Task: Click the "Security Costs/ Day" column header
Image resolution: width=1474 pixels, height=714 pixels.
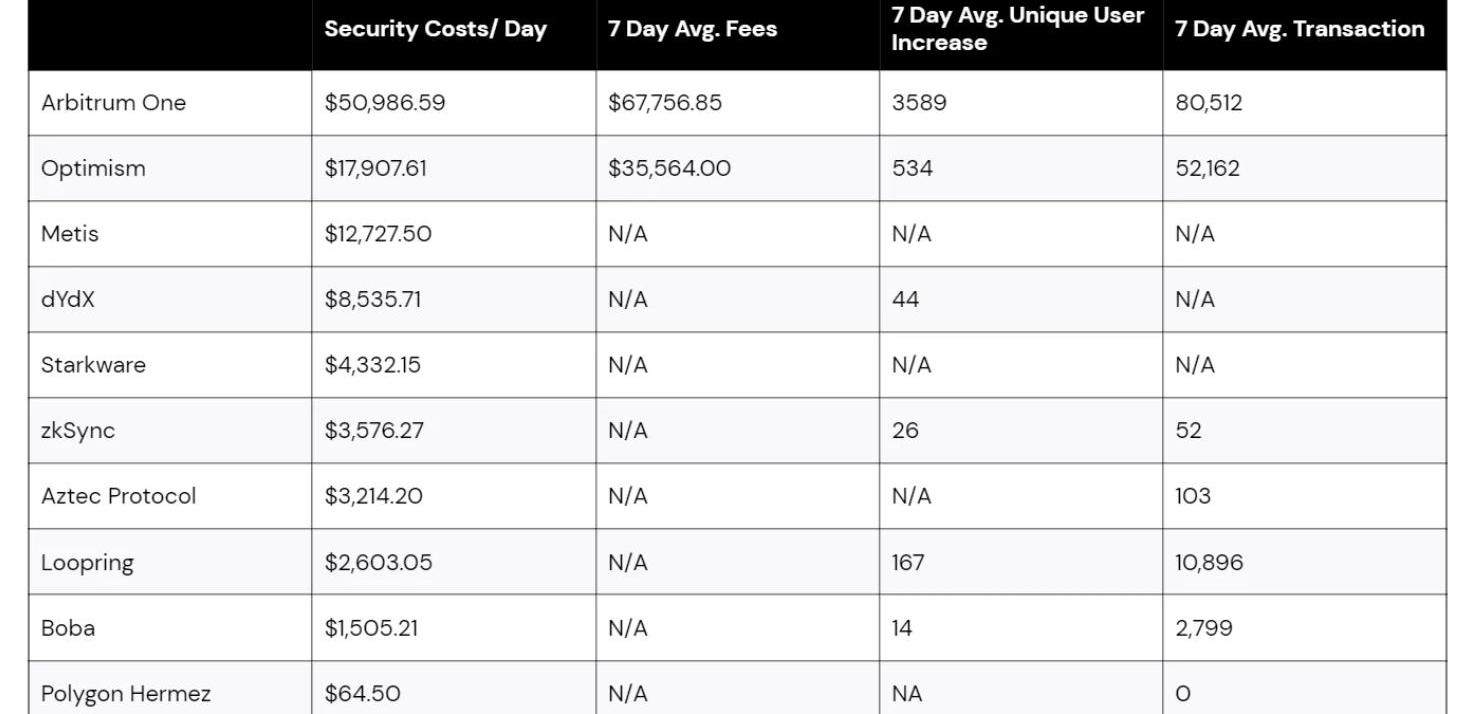Action: click(x=435, y=29)
